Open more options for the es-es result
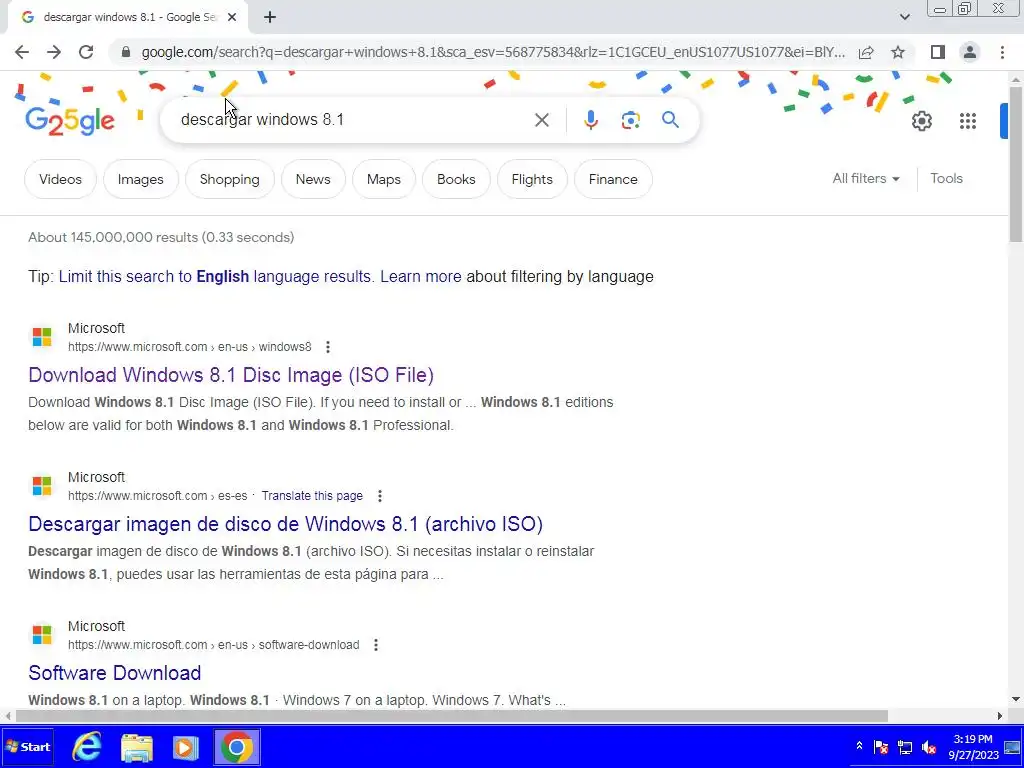The height and width of the screenshot is (768, 1024). click(379, 496)
